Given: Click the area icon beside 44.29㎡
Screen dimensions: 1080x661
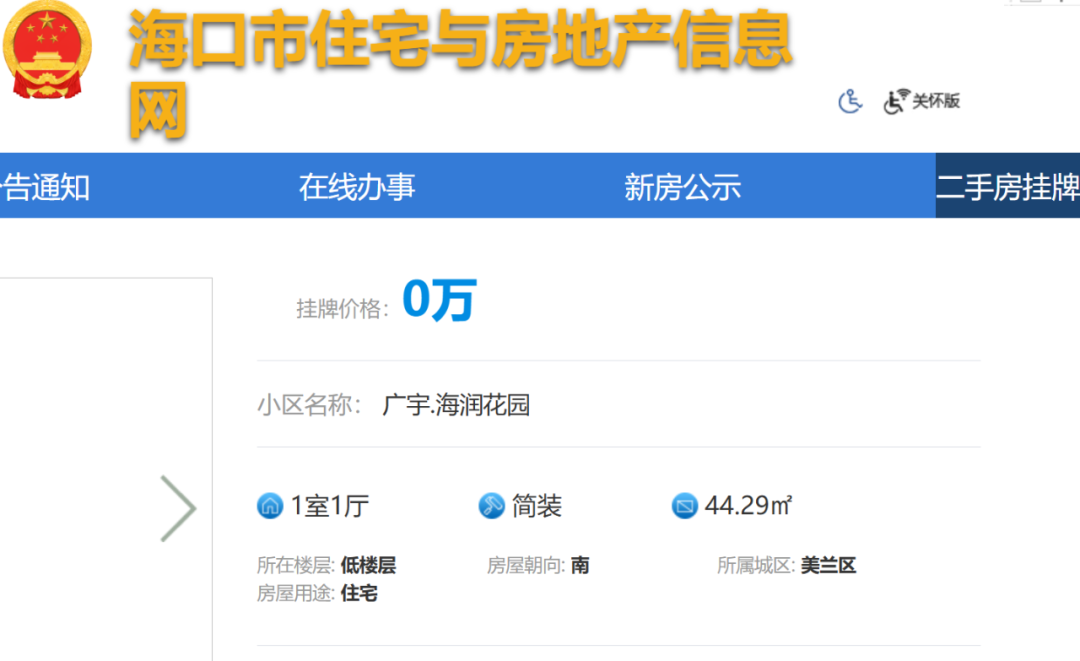Looking at the screenshot, I should [684, 506].
